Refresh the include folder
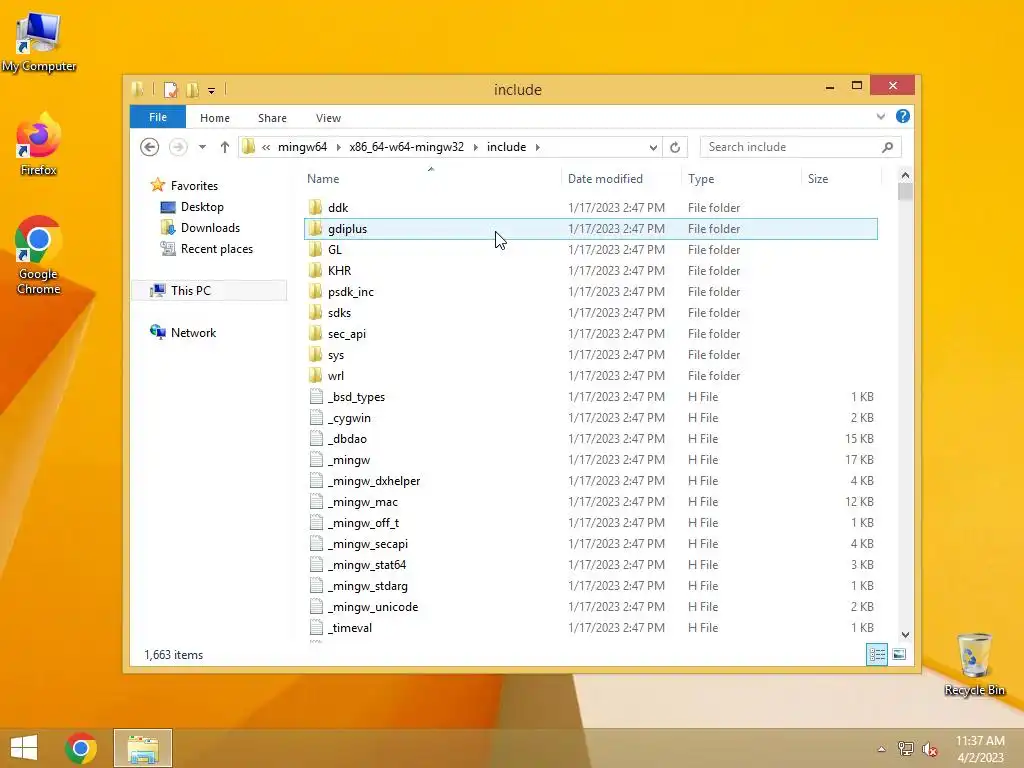 675,148
